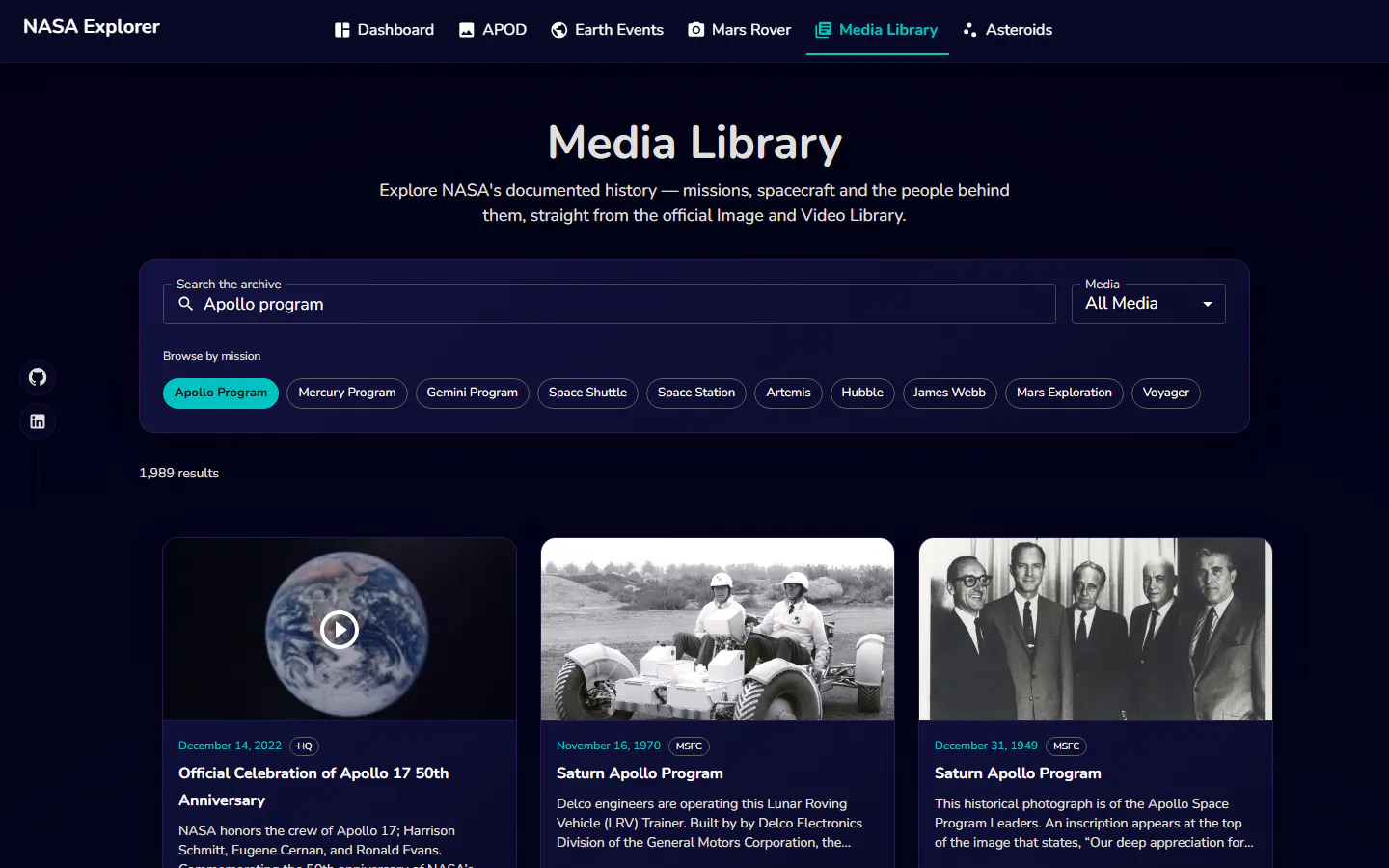Browse the Mars Exploration mission

[1064, 393]
